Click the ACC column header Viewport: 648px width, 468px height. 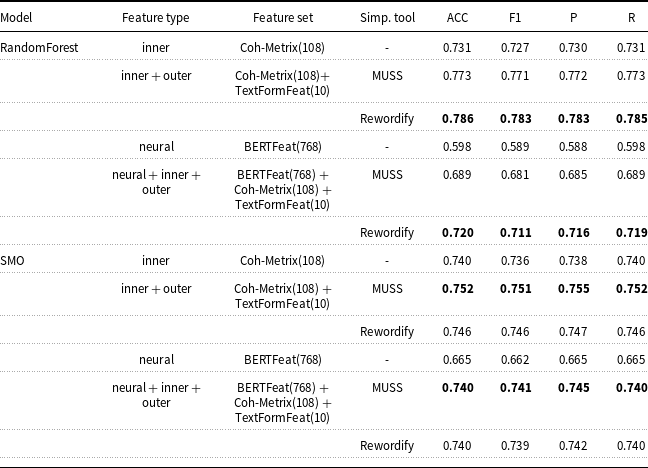coord(457,18)
